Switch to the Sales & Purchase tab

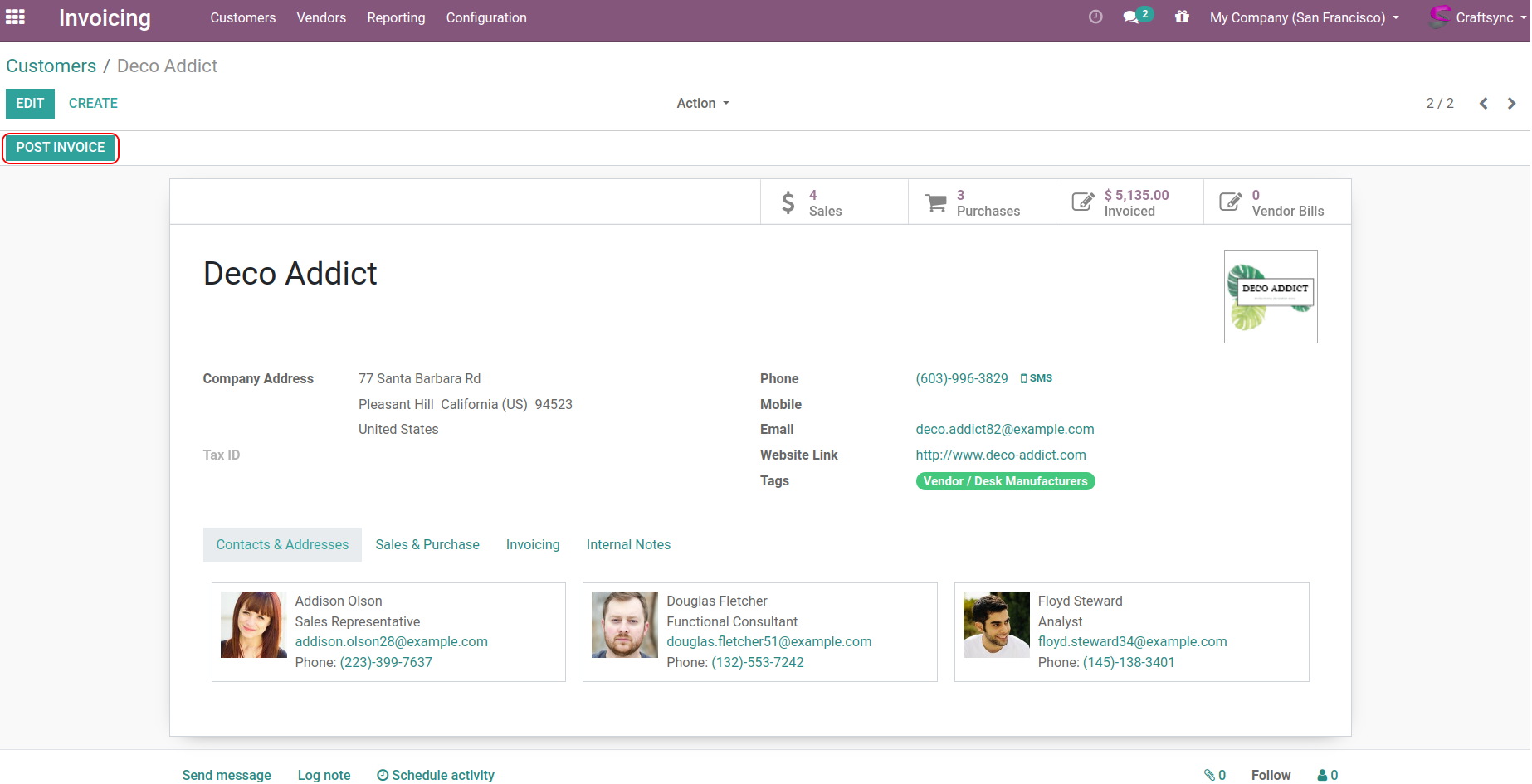(x=427, y=545)
